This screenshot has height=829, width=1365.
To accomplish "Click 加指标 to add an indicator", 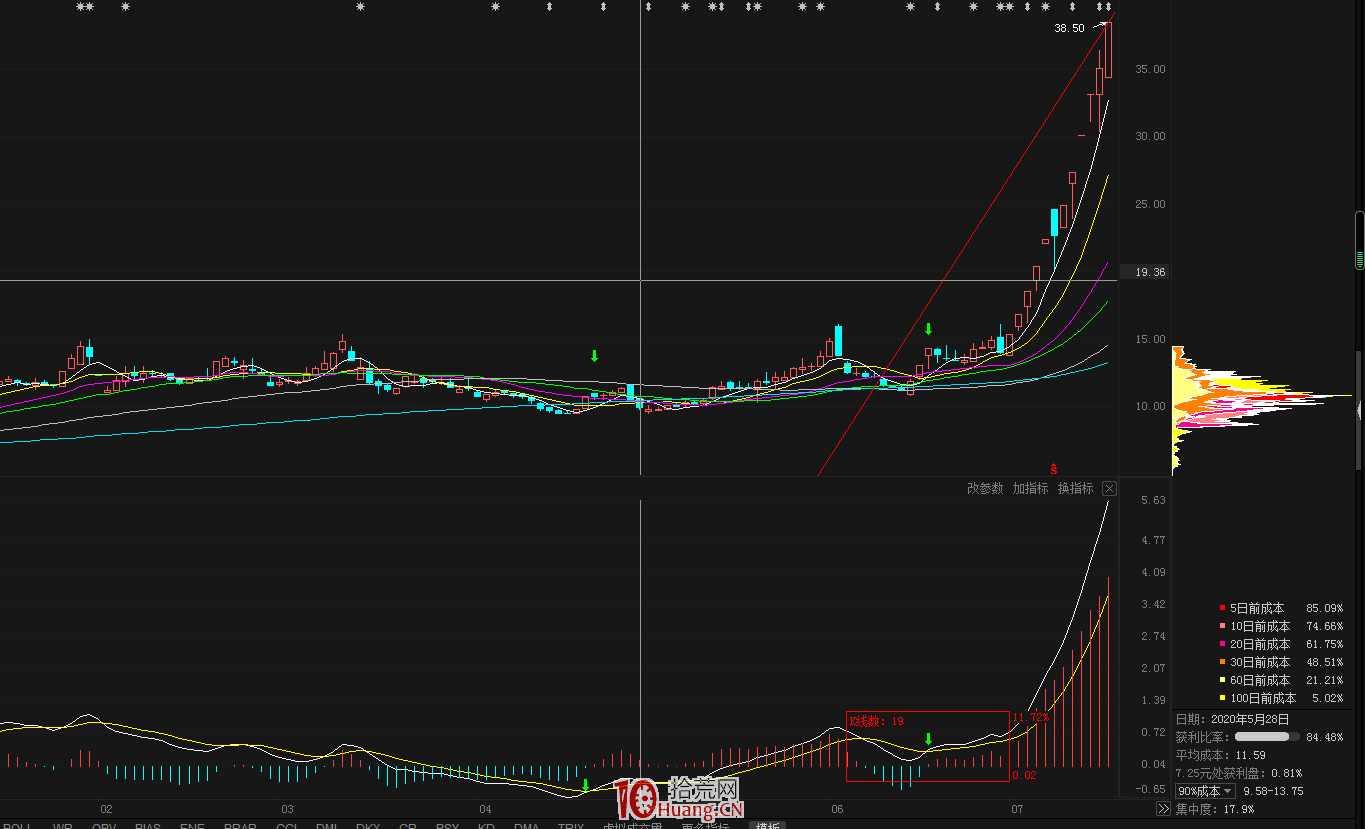I will 1030,489.
